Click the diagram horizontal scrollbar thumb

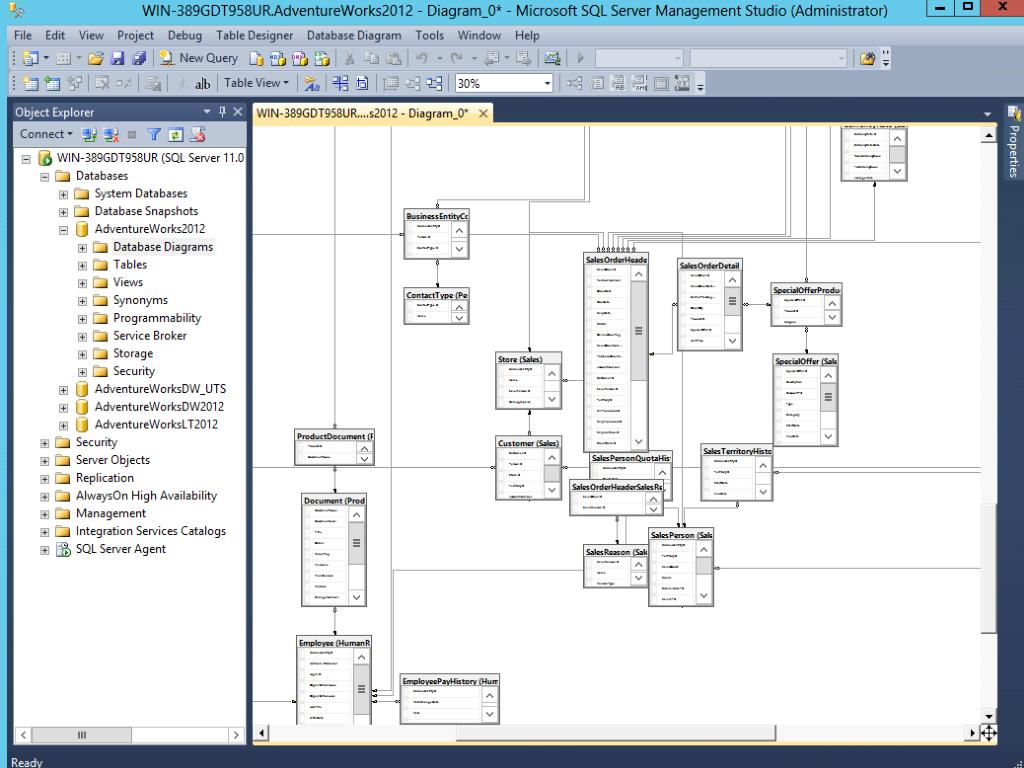(616, 733)
